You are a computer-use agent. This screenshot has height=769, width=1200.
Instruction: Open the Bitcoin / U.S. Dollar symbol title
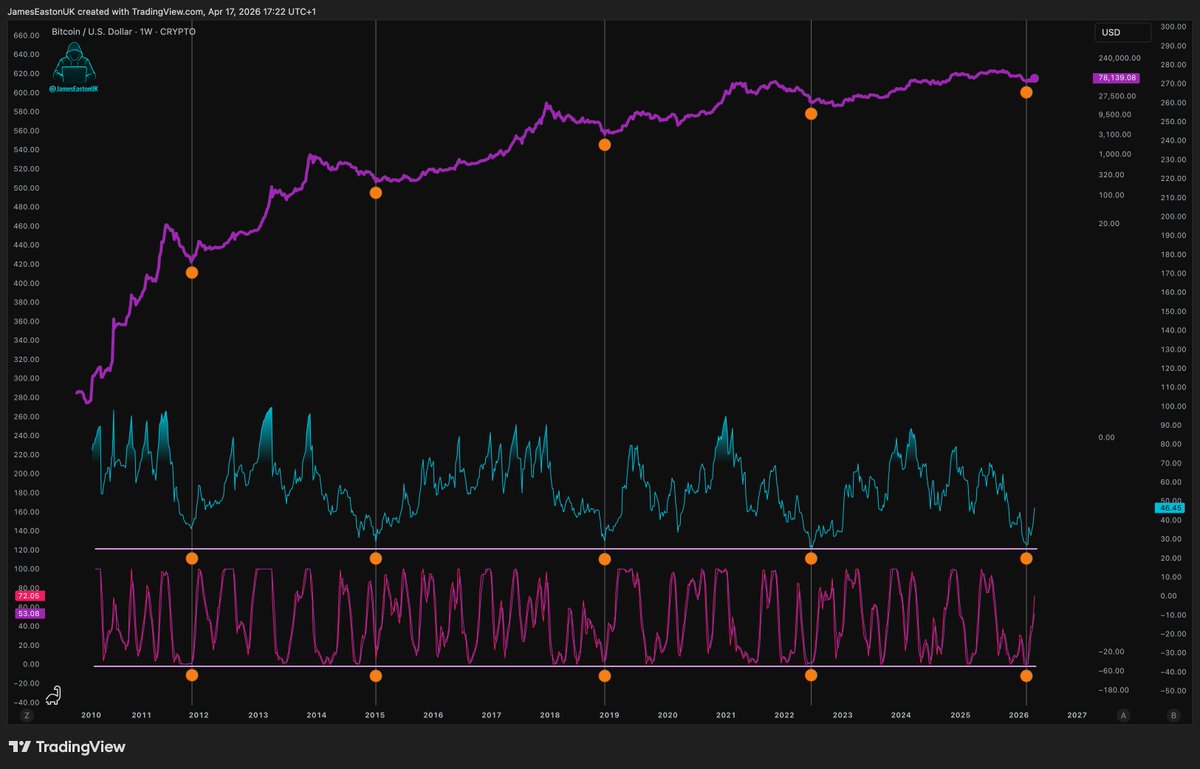click(x=123, y=32)
